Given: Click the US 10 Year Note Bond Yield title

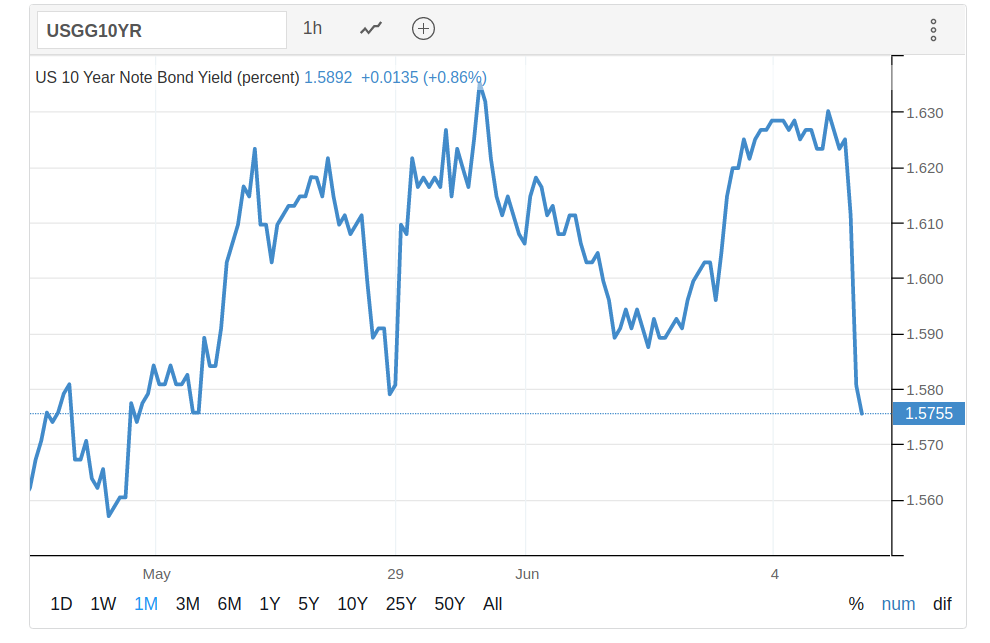Looking at the screenshot, I should tap(167, 78).
